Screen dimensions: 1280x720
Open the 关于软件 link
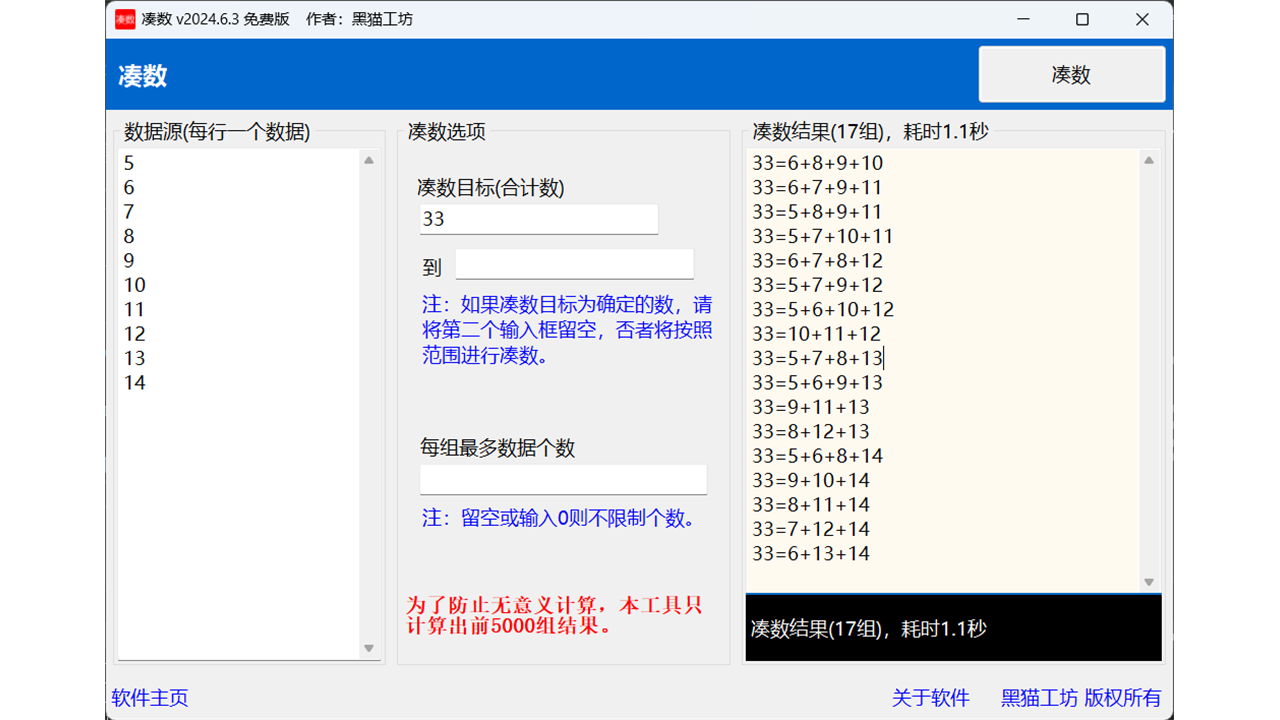[x=931, y=698]
